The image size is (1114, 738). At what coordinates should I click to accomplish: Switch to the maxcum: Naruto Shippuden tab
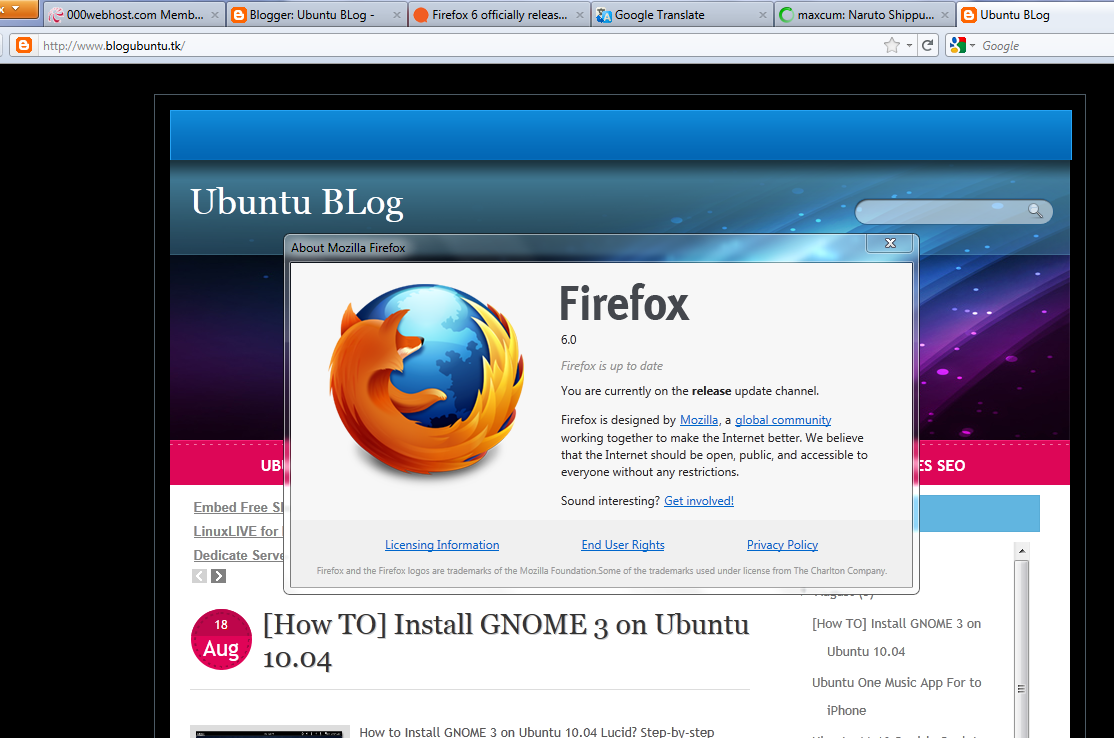click(865, 15)
